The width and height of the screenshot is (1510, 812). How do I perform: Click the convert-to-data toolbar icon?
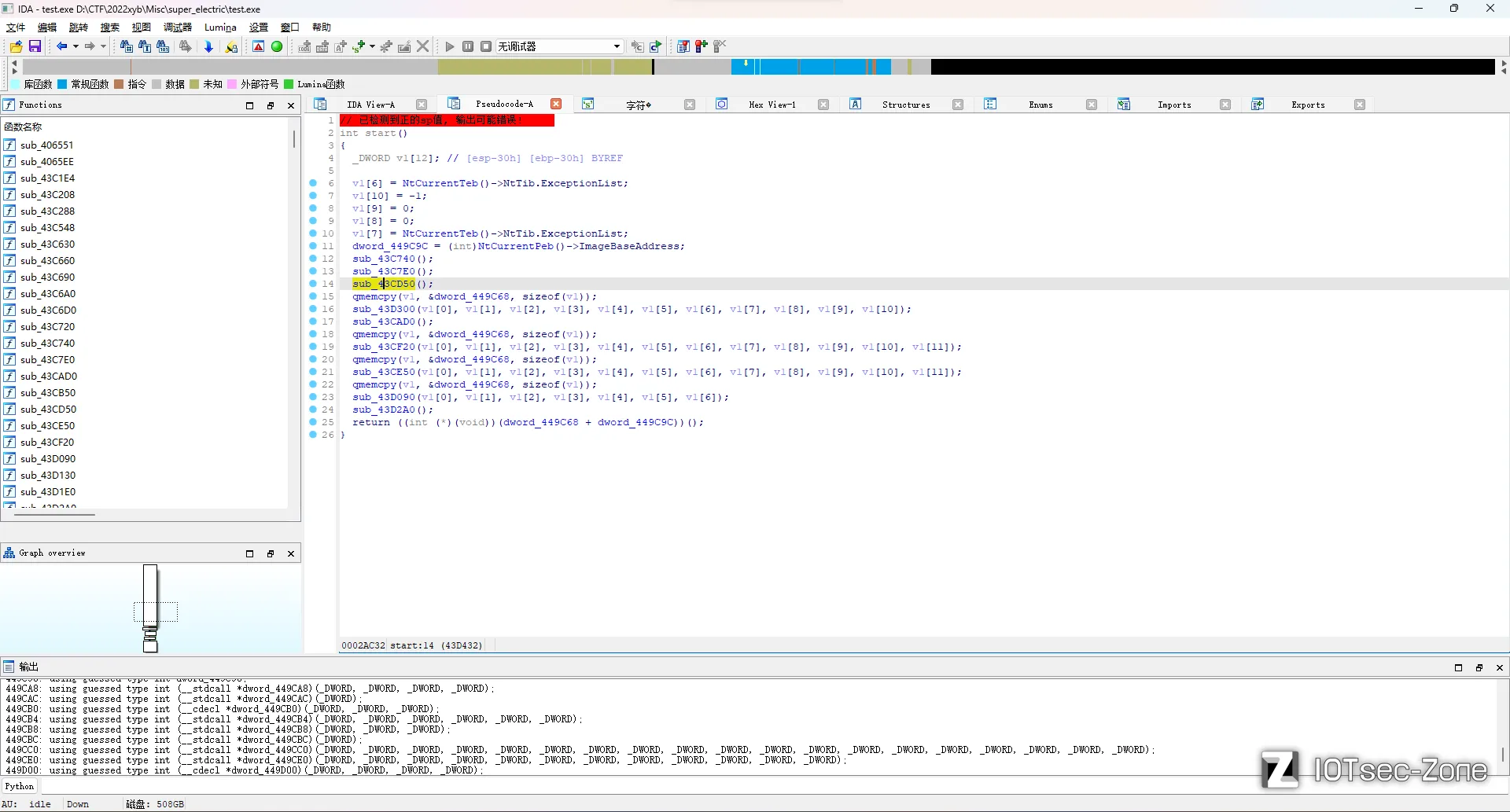322,47
